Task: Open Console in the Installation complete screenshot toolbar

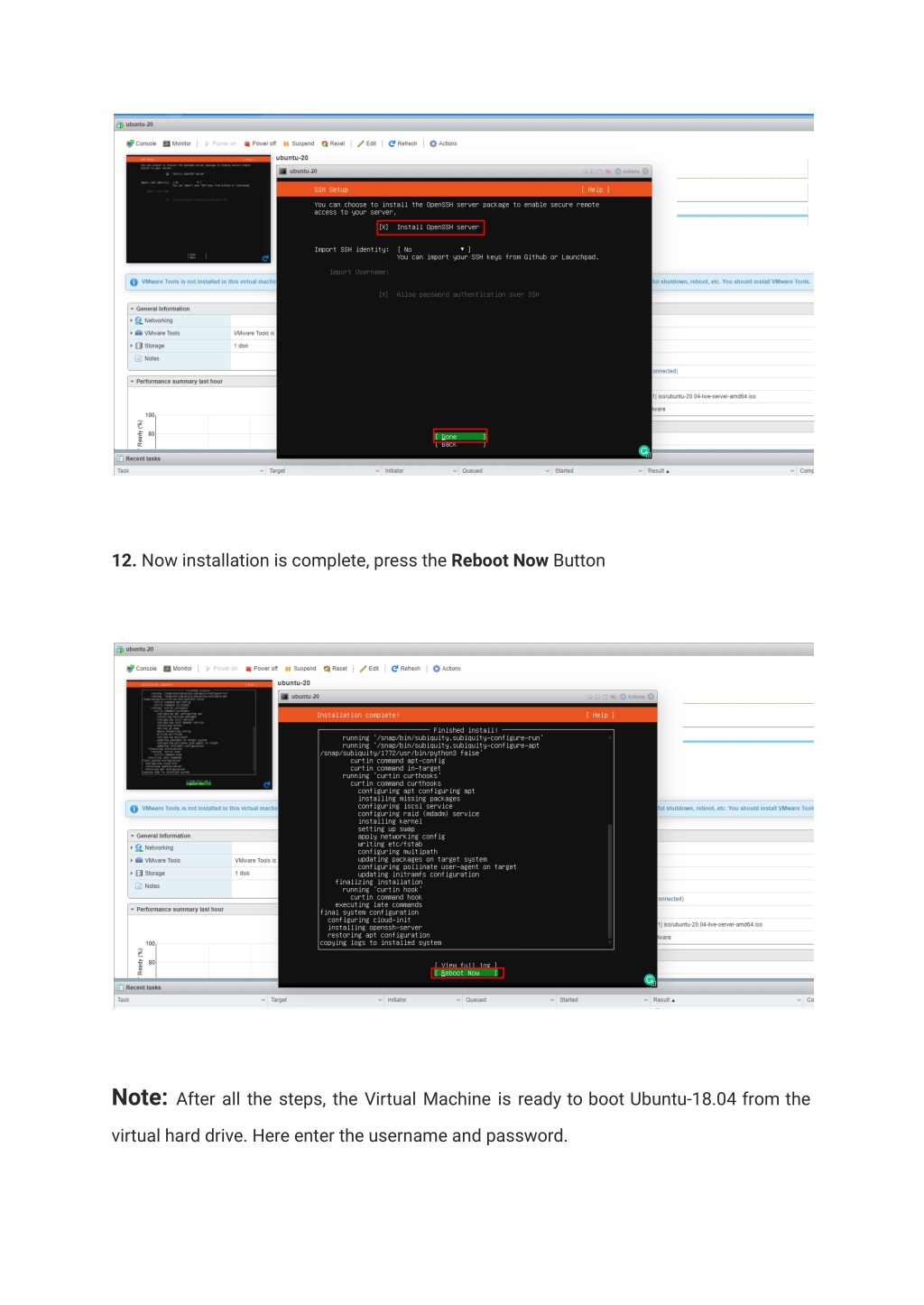Action: pos(142,669)
